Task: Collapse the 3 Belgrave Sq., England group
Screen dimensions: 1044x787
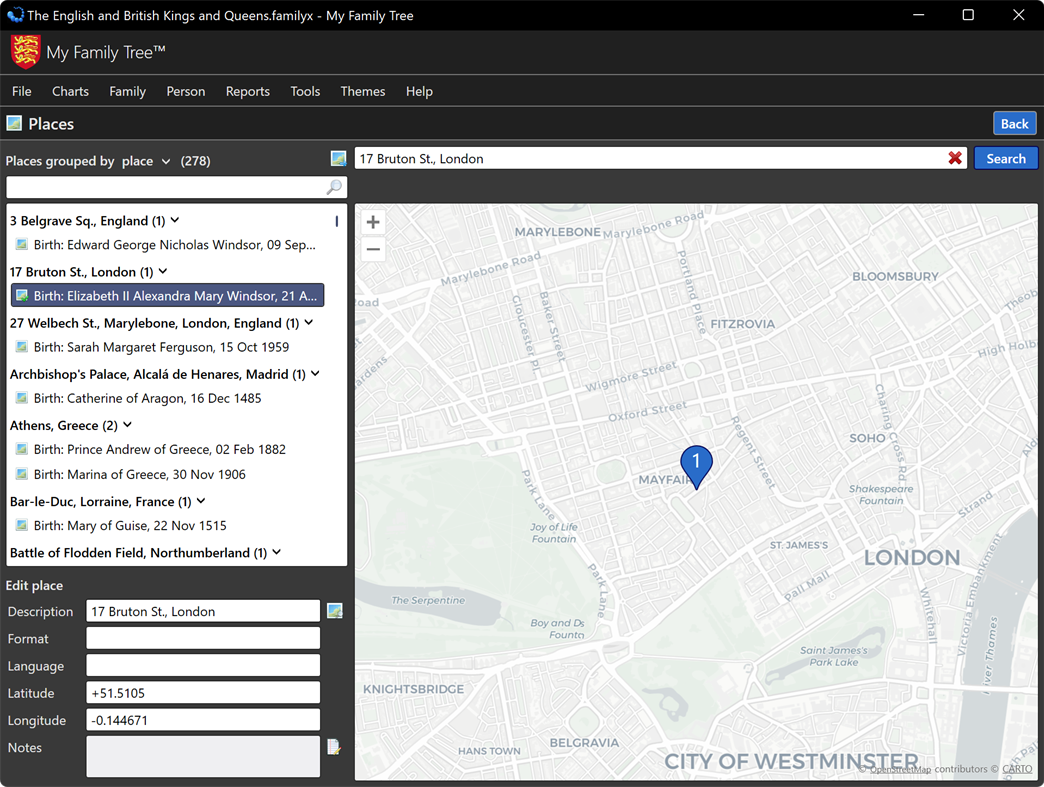Action: (x=175, y=220)
